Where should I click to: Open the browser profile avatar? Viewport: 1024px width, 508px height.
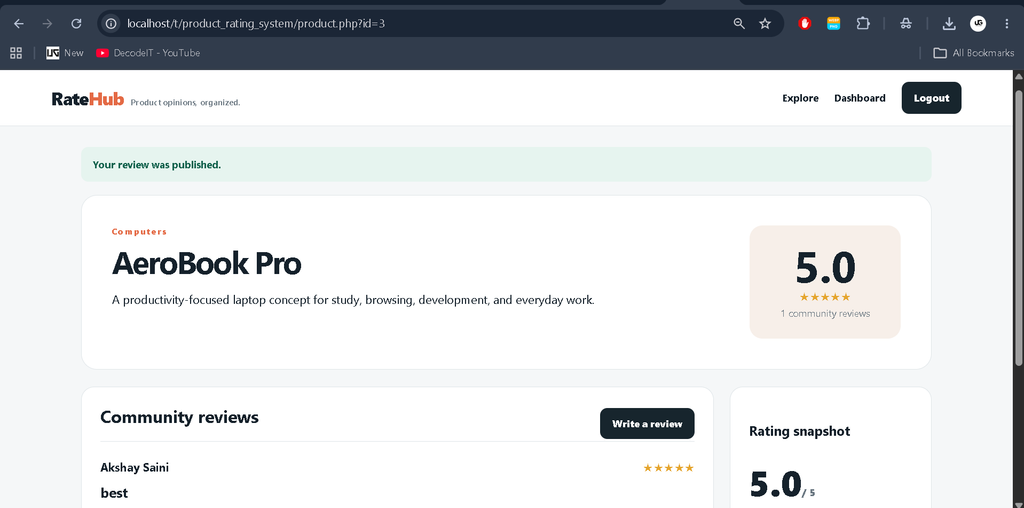(978, 24)
